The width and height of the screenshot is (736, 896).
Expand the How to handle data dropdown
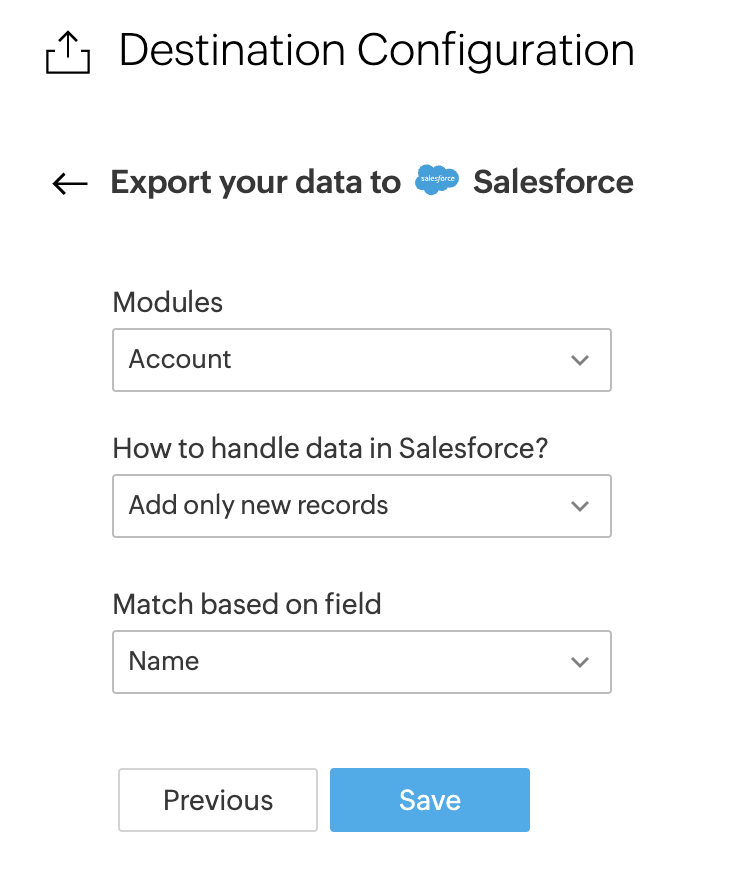click(361, 506)
